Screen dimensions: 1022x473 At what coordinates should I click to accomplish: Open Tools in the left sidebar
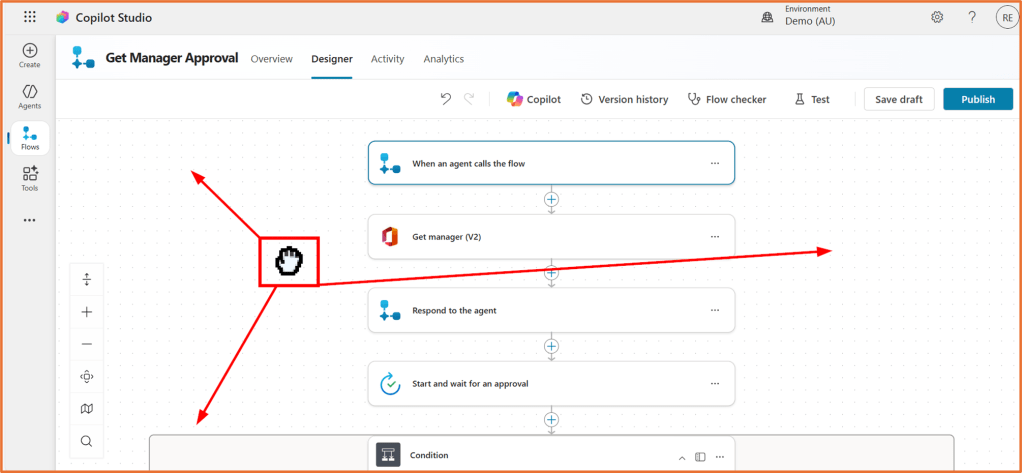point(30,179)
